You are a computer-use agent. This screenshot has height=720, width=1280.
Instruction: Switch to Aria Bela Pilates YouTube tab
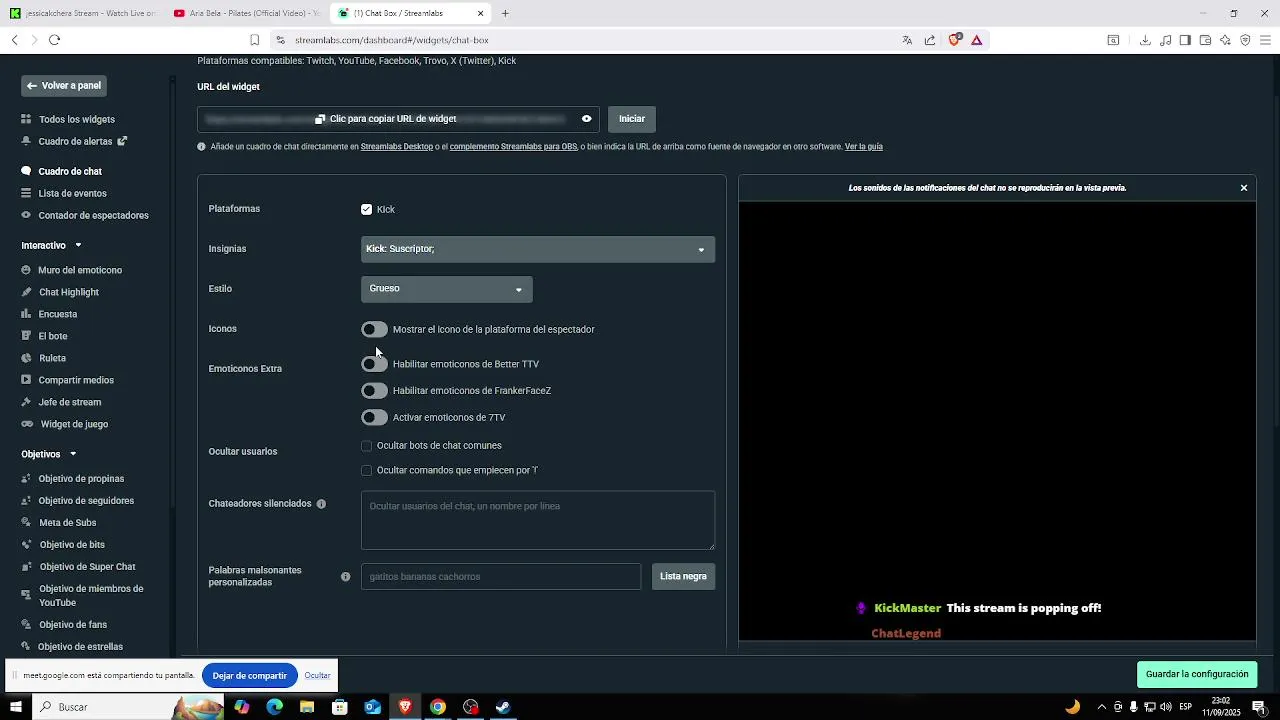pos(246,13)
